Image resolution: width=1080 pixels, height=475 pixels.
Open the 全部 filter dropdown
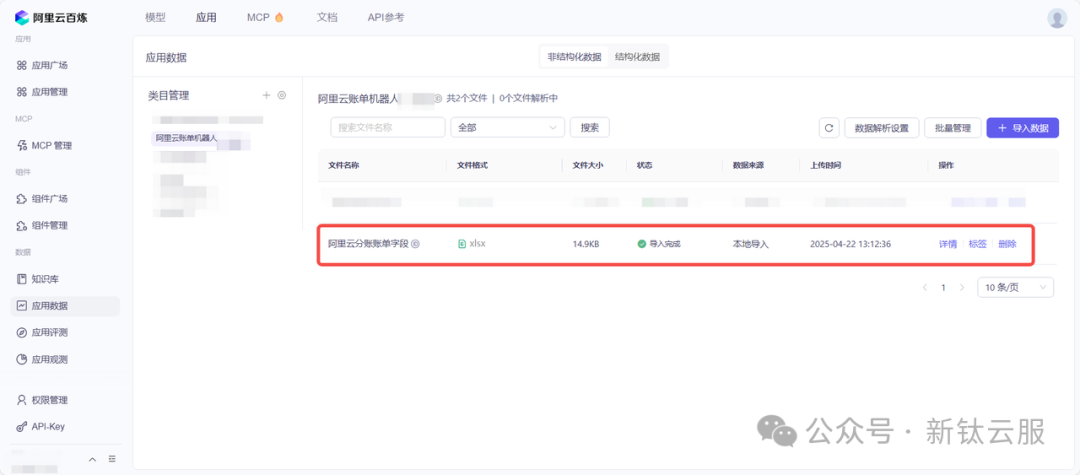[x=508, y=127]
